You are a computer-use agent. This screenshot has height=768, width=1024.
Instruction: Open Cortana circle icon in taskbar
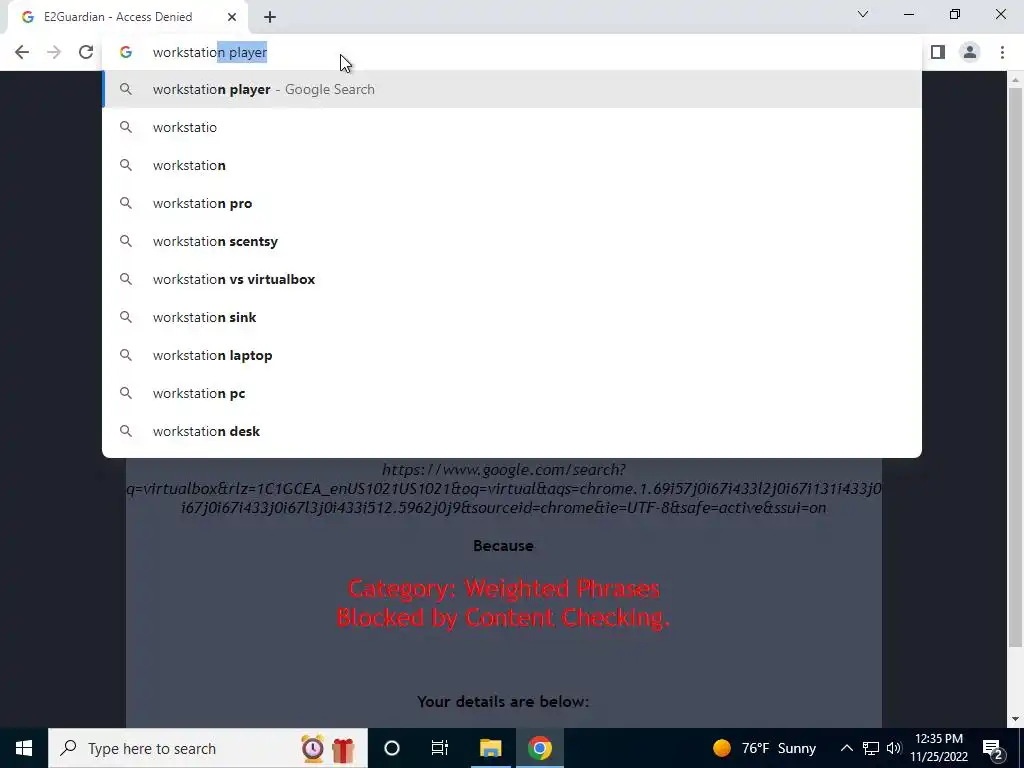(392, 748)
